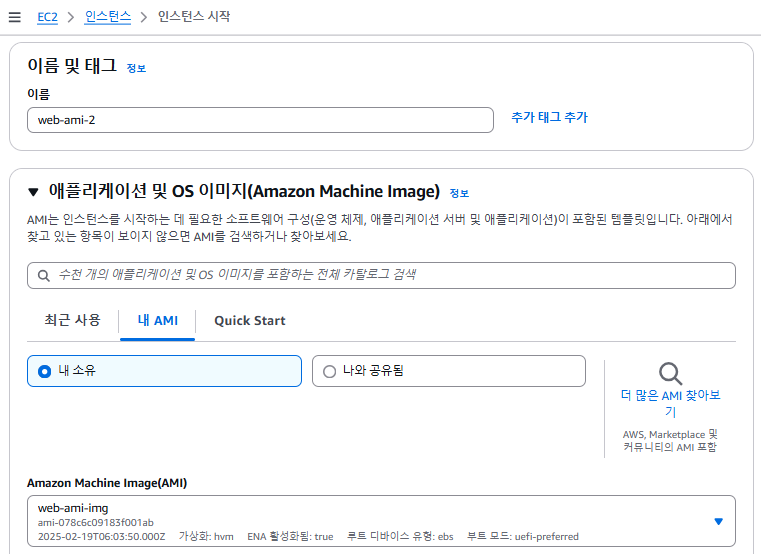Click the magnifier icon in the search box

click(44, 276)
